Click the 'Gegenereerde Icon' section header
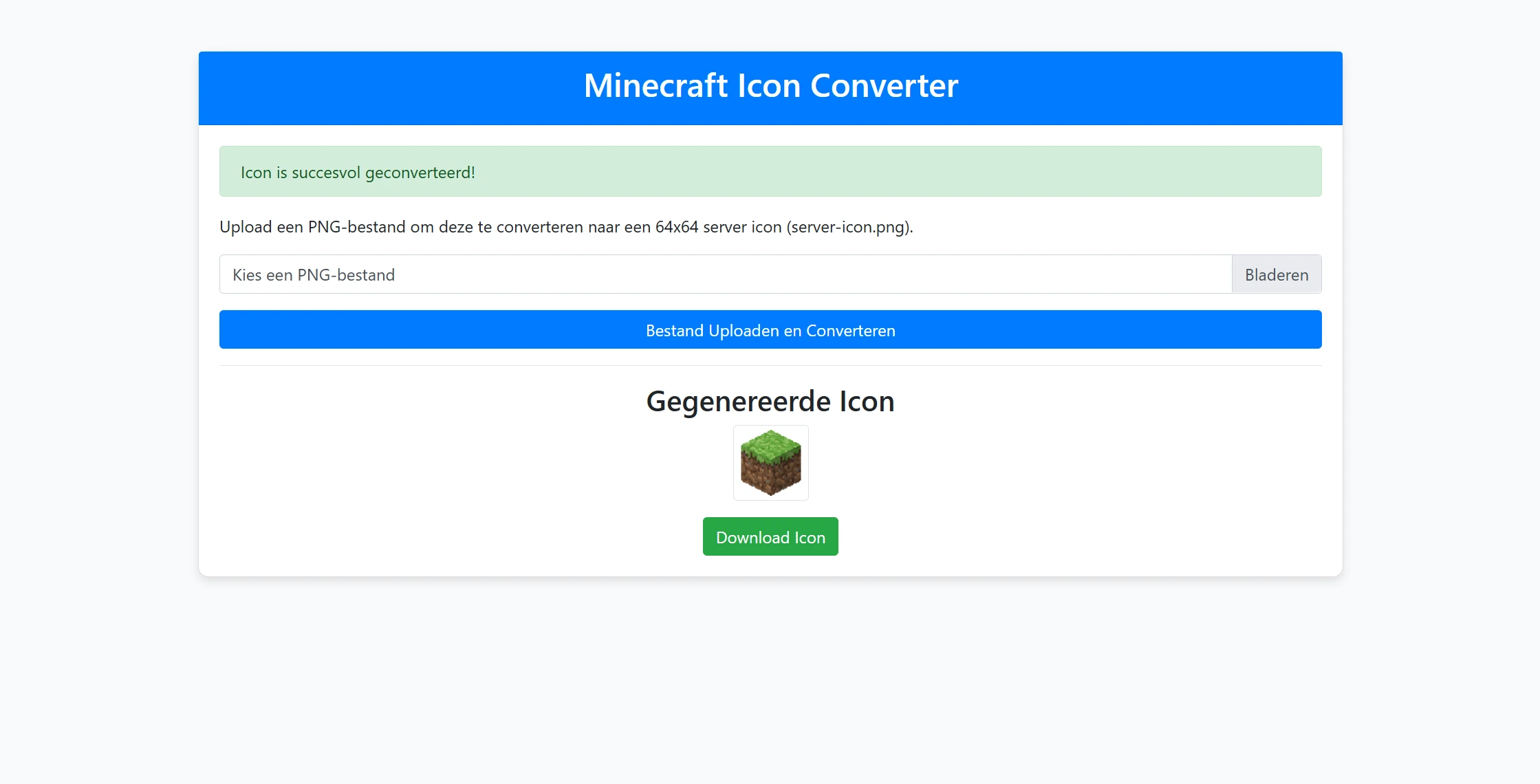The image size is (1540, 784). tap(770, 402)
